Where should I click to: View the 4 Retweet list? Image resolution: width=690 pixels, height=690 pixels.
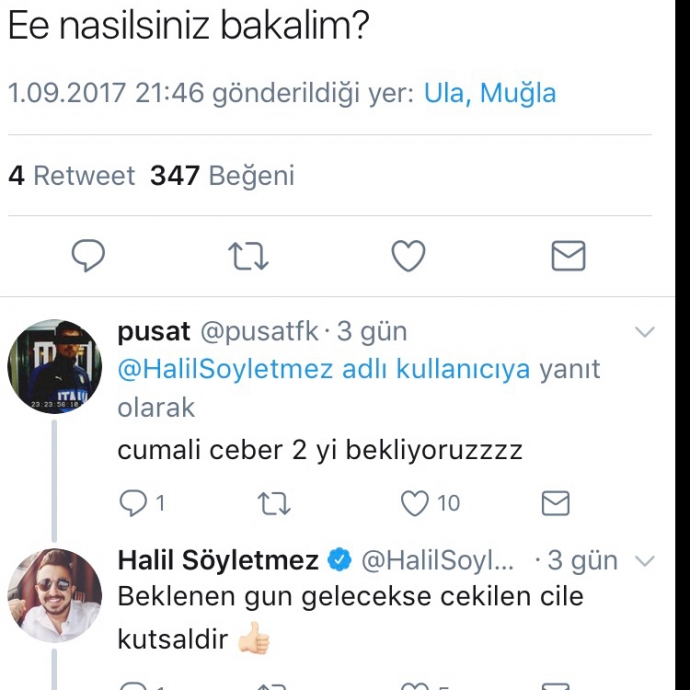pos(71,176)
